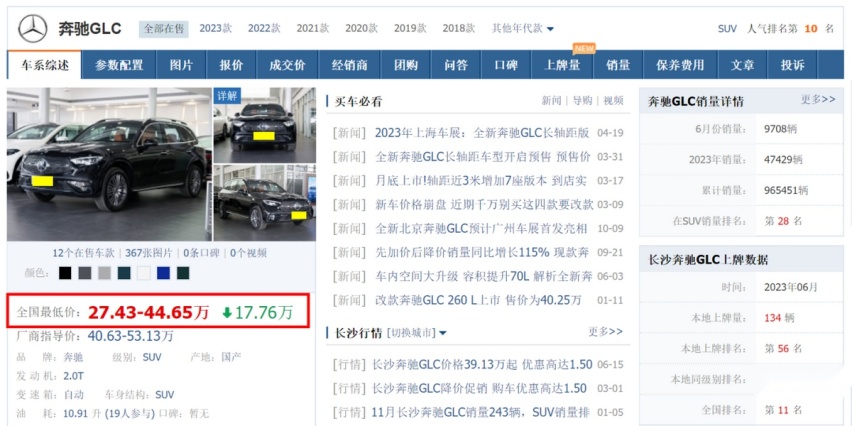Filter by 2022款 models
The width and height of the screenshot is (852, 426).
pos(264,28)
